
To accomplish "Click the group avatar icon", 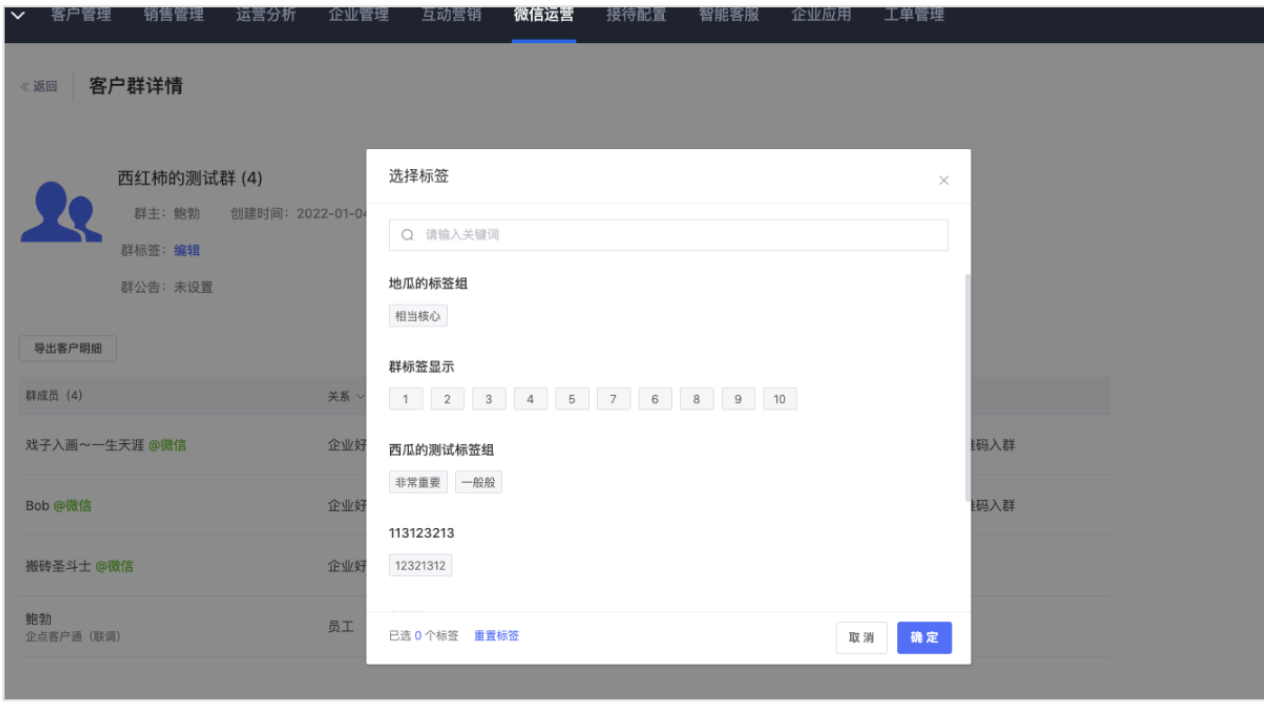I will [x=61, y=211].
